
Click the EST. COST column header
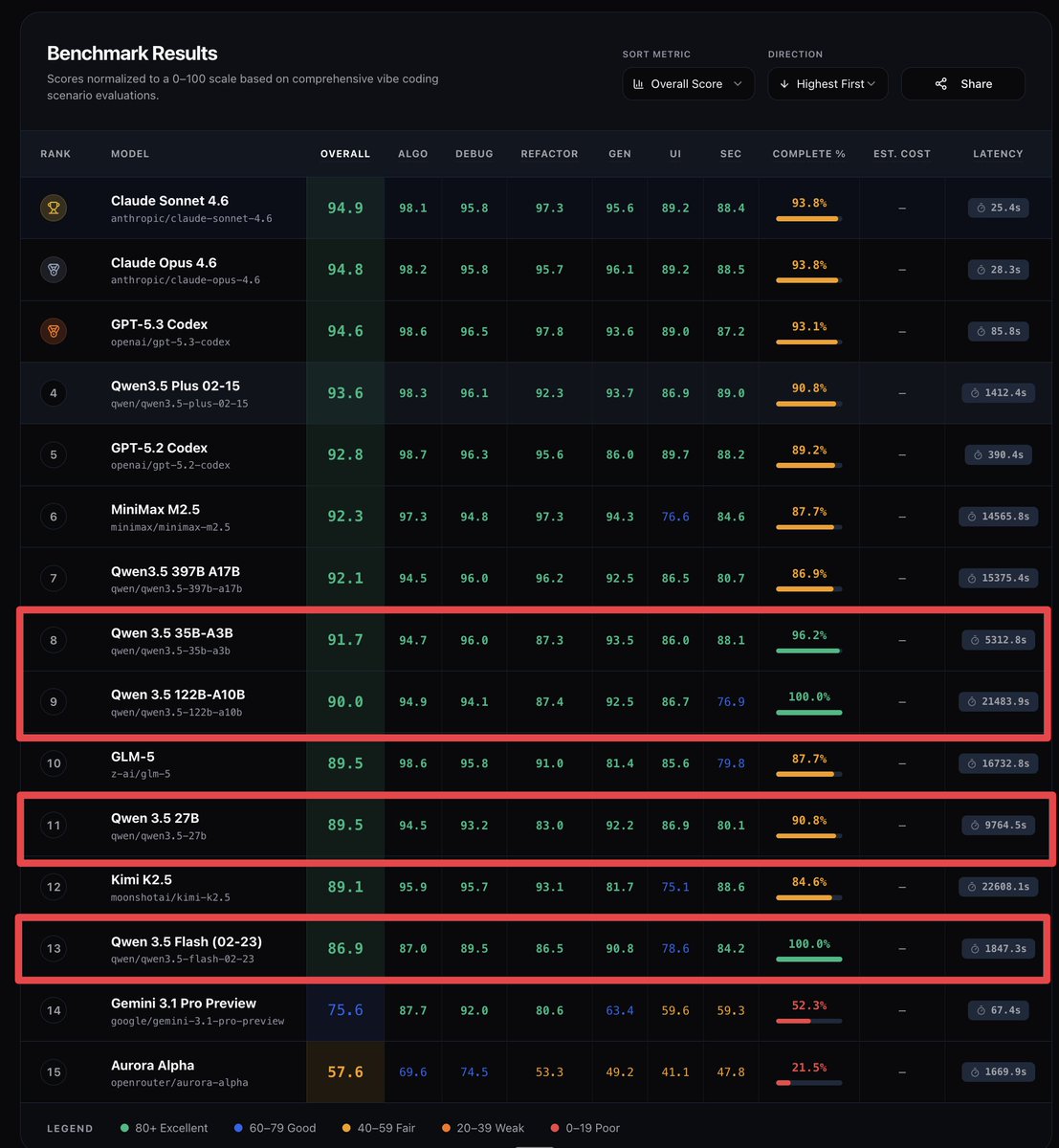click(x=902, y=154)
